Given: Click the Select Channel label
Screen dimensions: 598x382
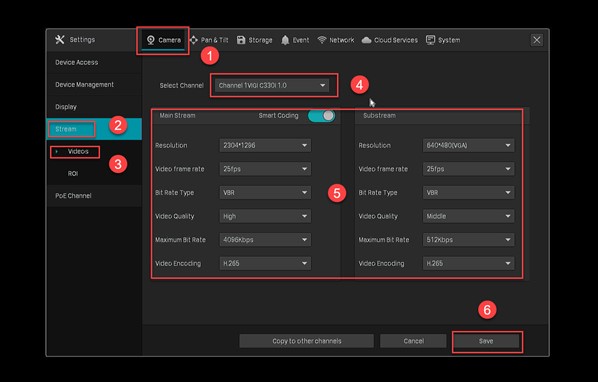Looking at the screenshot, I should click(182, 85).
